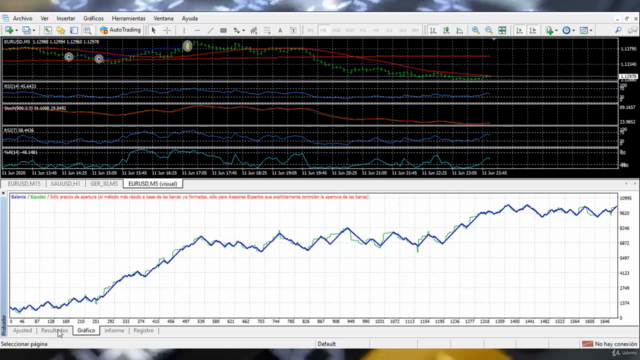Open the tester Registro tab

(144, 331)
